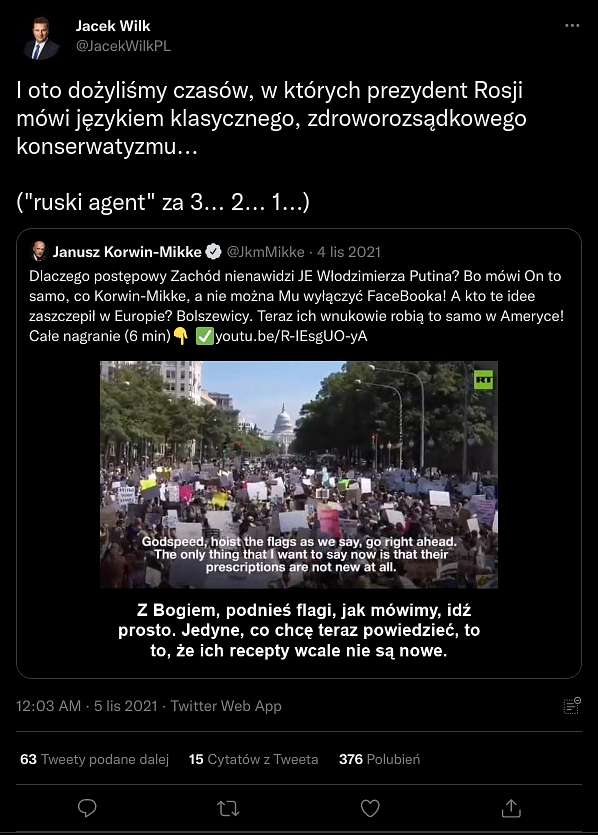View the 15 Cytatów z Tweeta
The image size is (598, 835).
coord(253,759)
